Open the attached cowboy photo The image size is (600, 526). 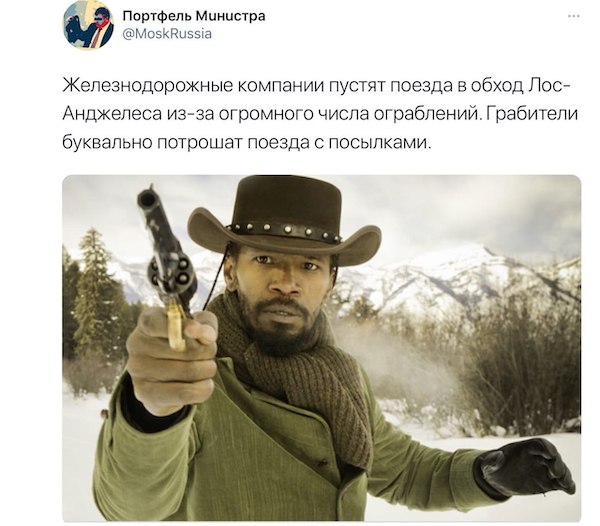(321, 348)
